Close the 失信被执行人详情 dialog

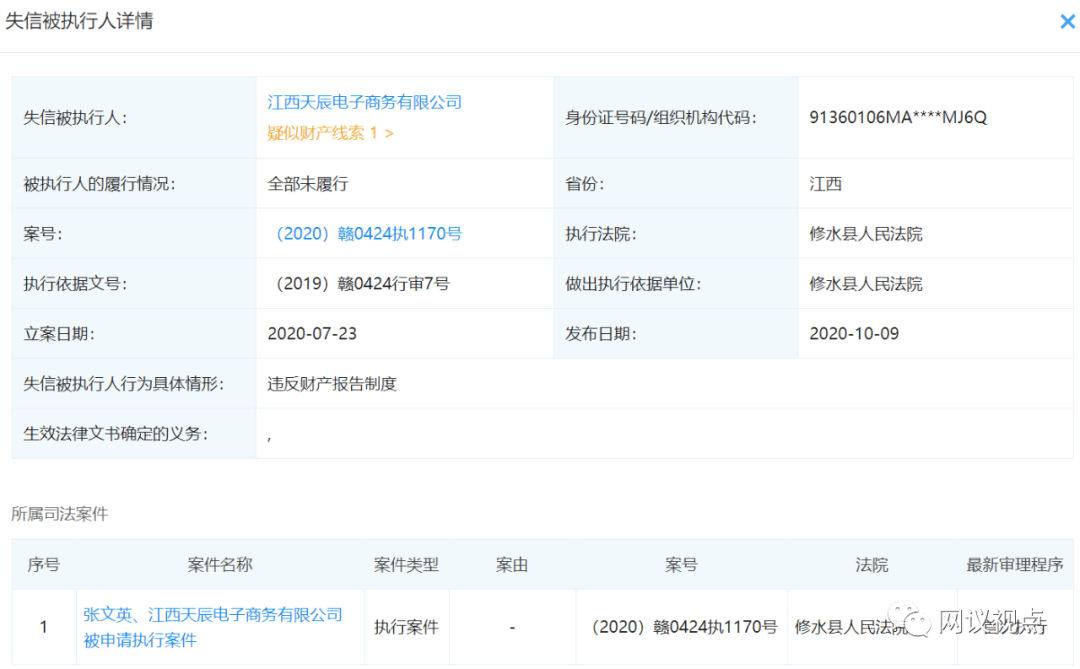click(1067, 21)
